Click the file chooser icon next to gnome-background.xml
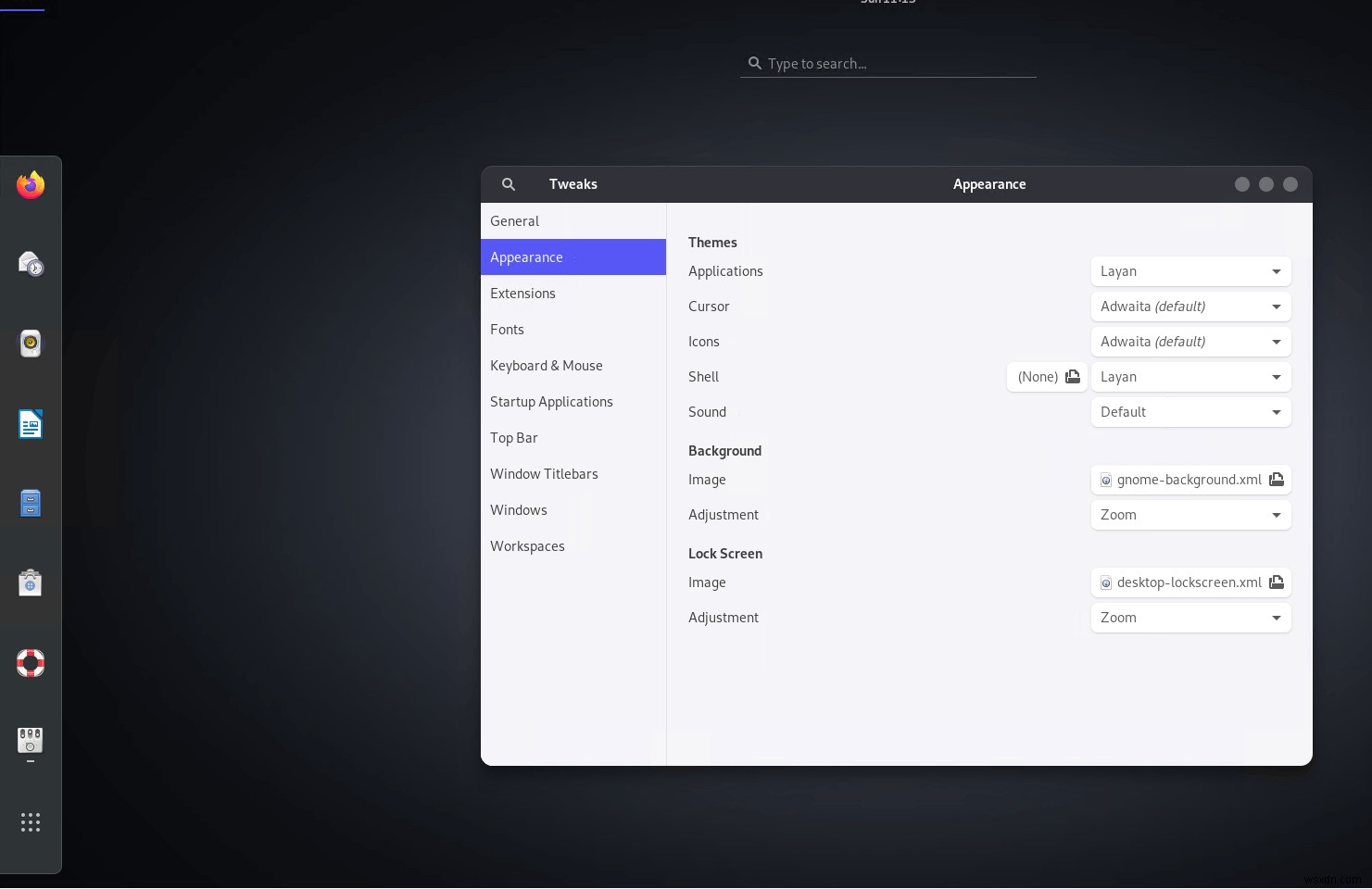Viewport: 1372px width, 889px height. coord(1277,480)
